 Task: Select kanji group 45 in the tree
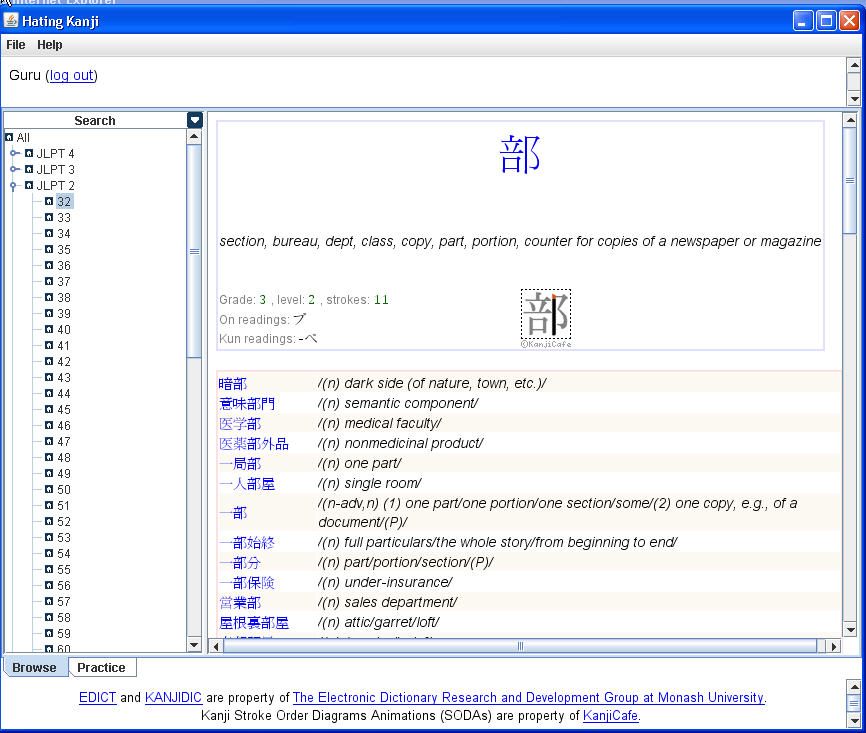pos(62,409)
